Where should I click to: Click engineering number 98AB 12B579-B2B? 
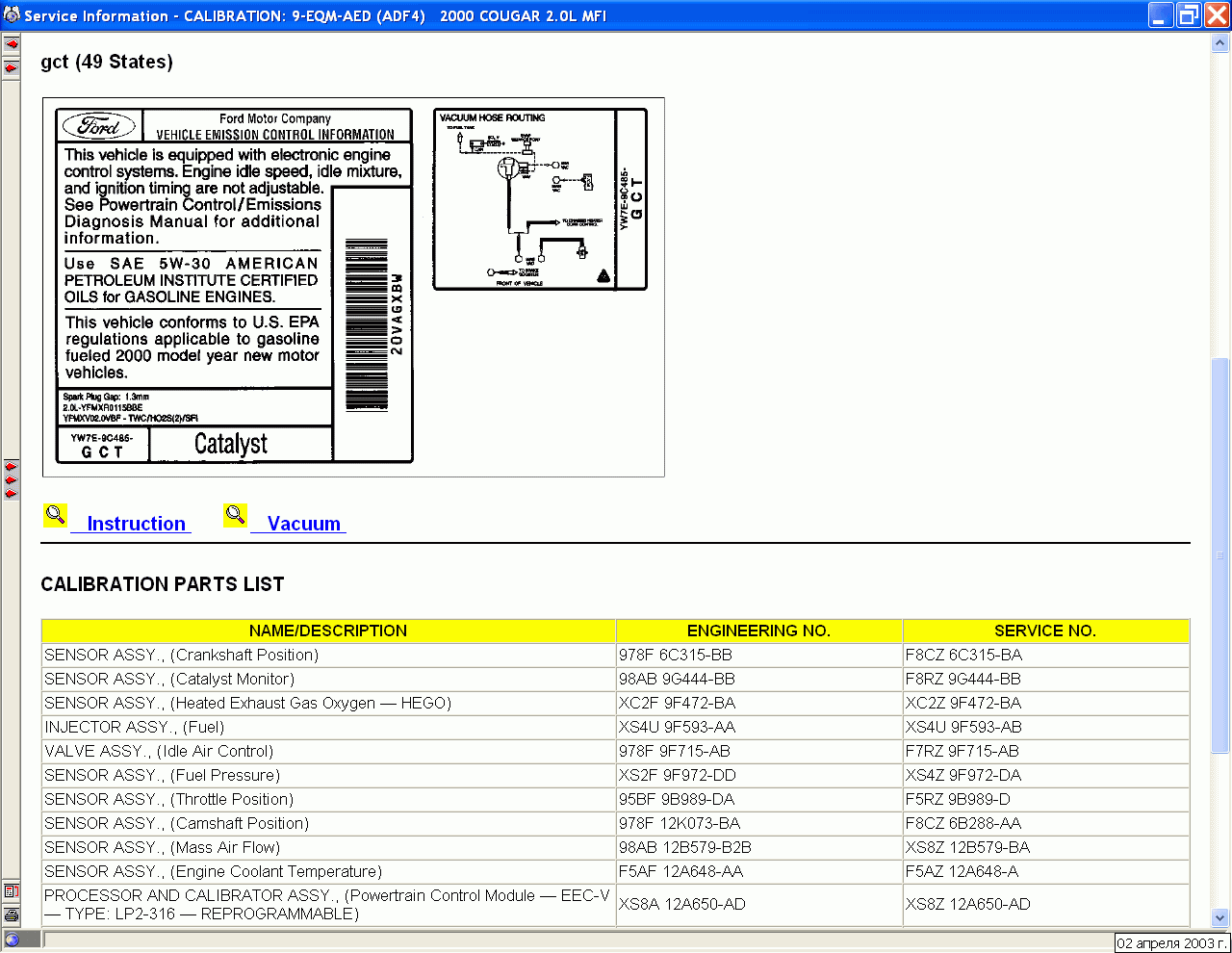pos(685,847)
